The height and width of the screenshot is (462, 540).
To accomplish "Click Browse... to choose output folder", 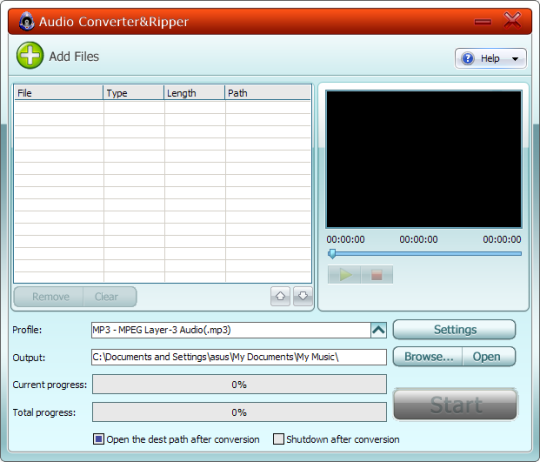I will click(x=428, y=357).
